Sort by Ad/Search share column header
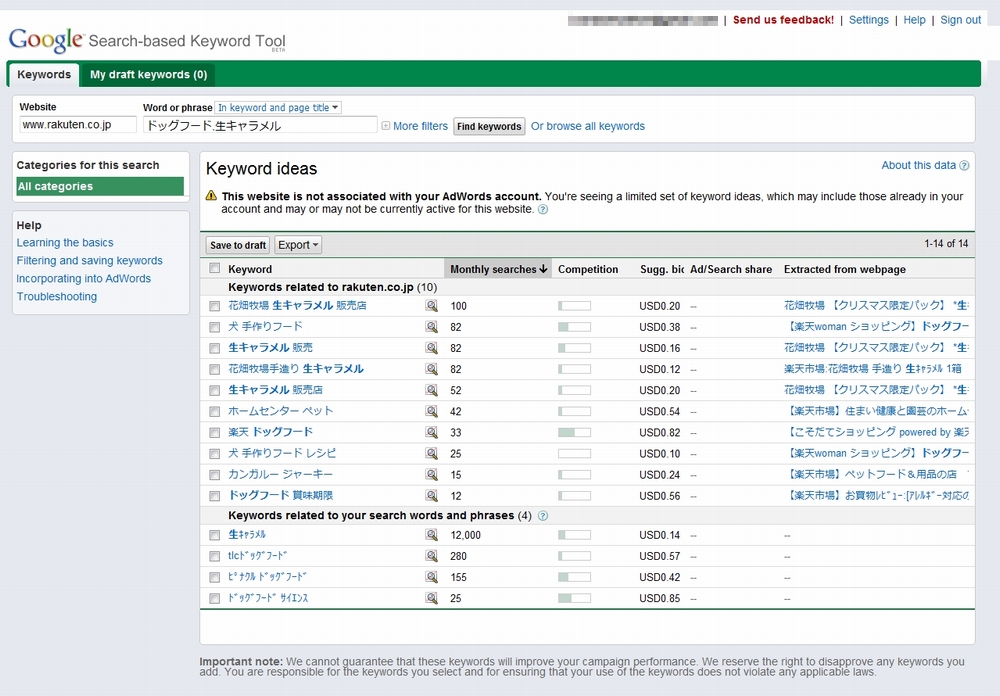The width and height of the screenshot is (1000, 696). 731,269
